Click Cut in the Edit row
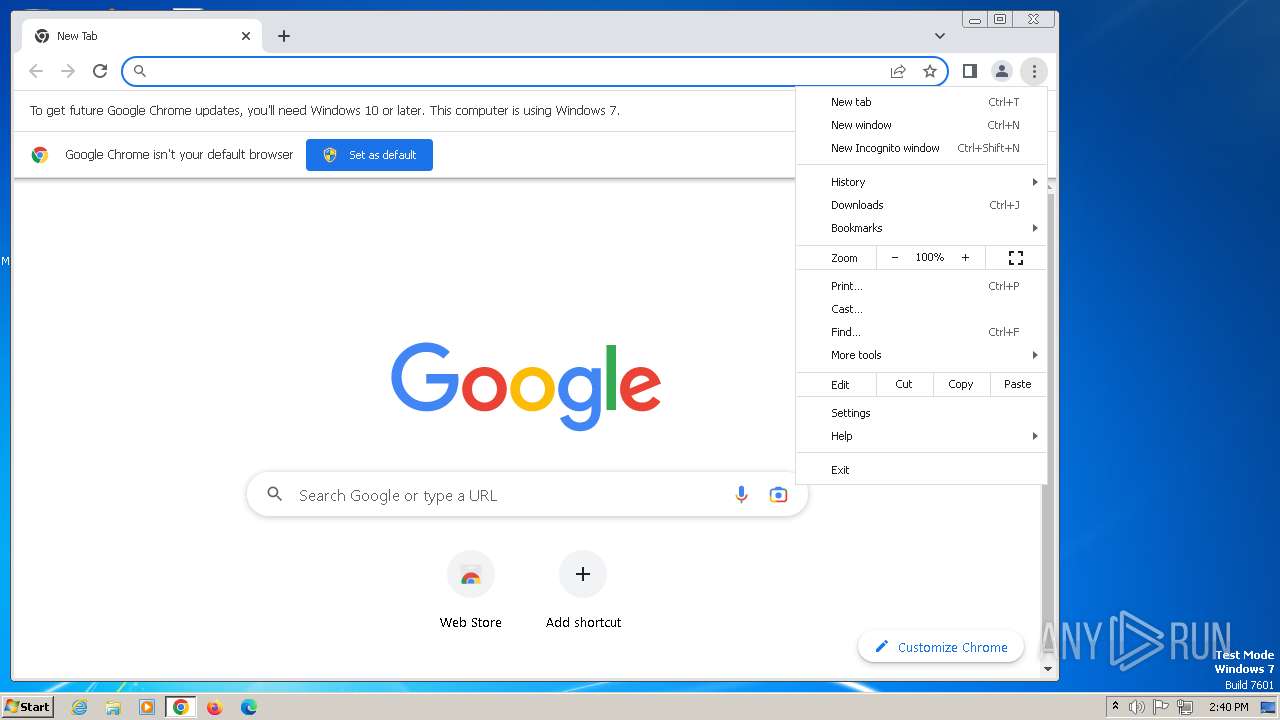The height and width of the screenshot is (720, 1280). click(904, 384)
